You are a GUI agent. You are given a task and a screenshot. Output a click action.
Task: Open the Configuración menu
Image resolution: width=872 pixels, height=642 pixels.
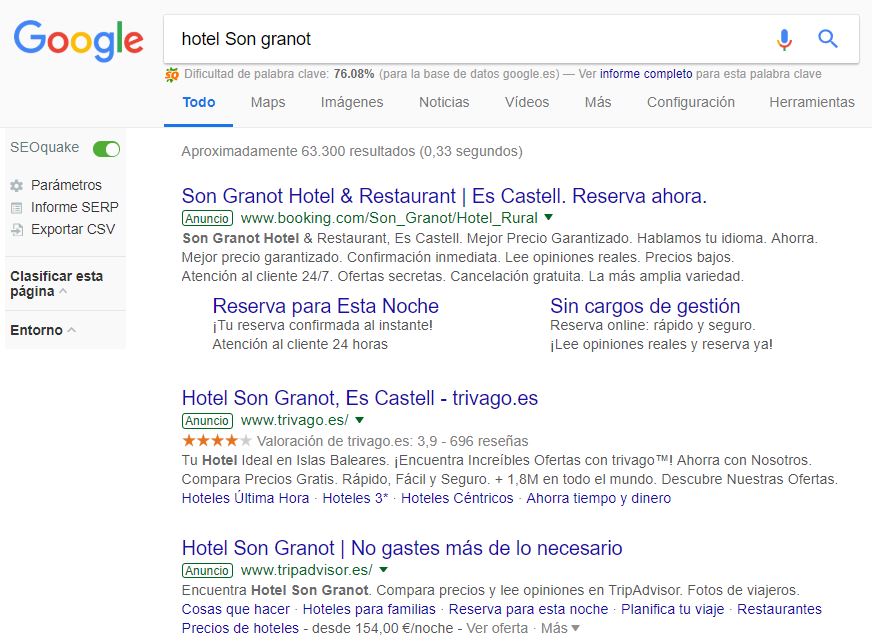691,102
